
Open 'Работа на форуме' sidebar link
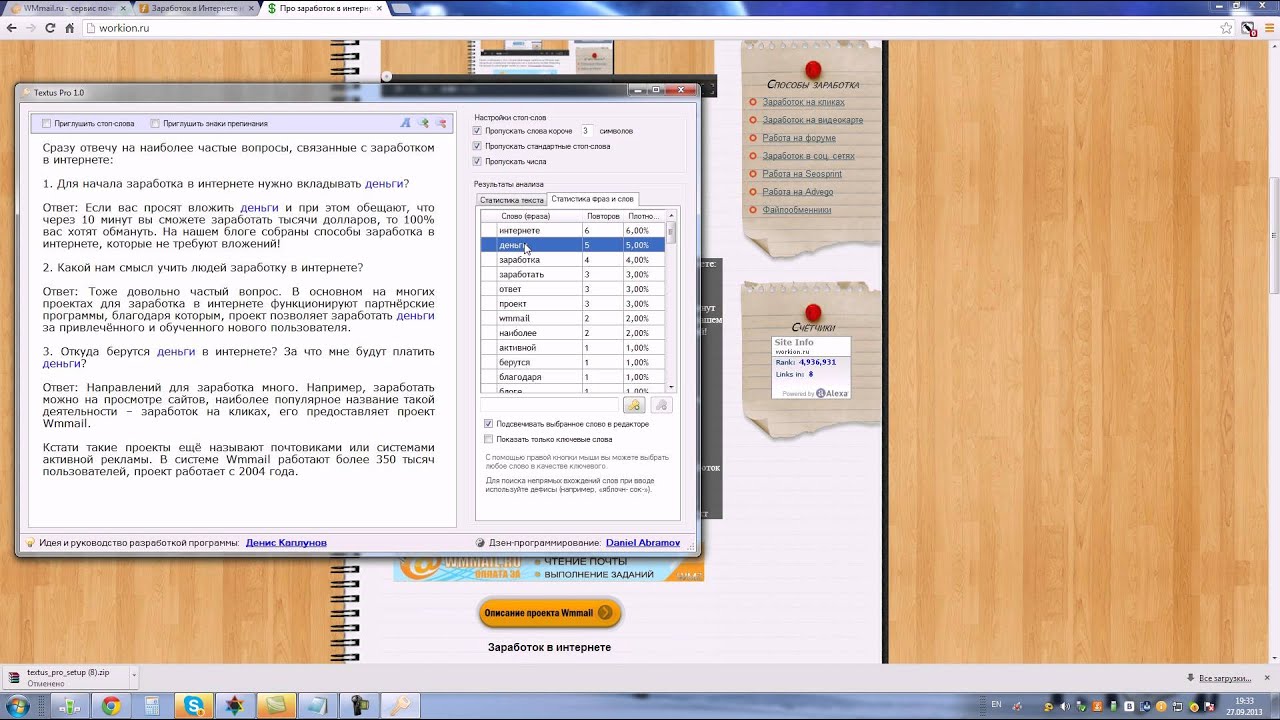[799, 138]
